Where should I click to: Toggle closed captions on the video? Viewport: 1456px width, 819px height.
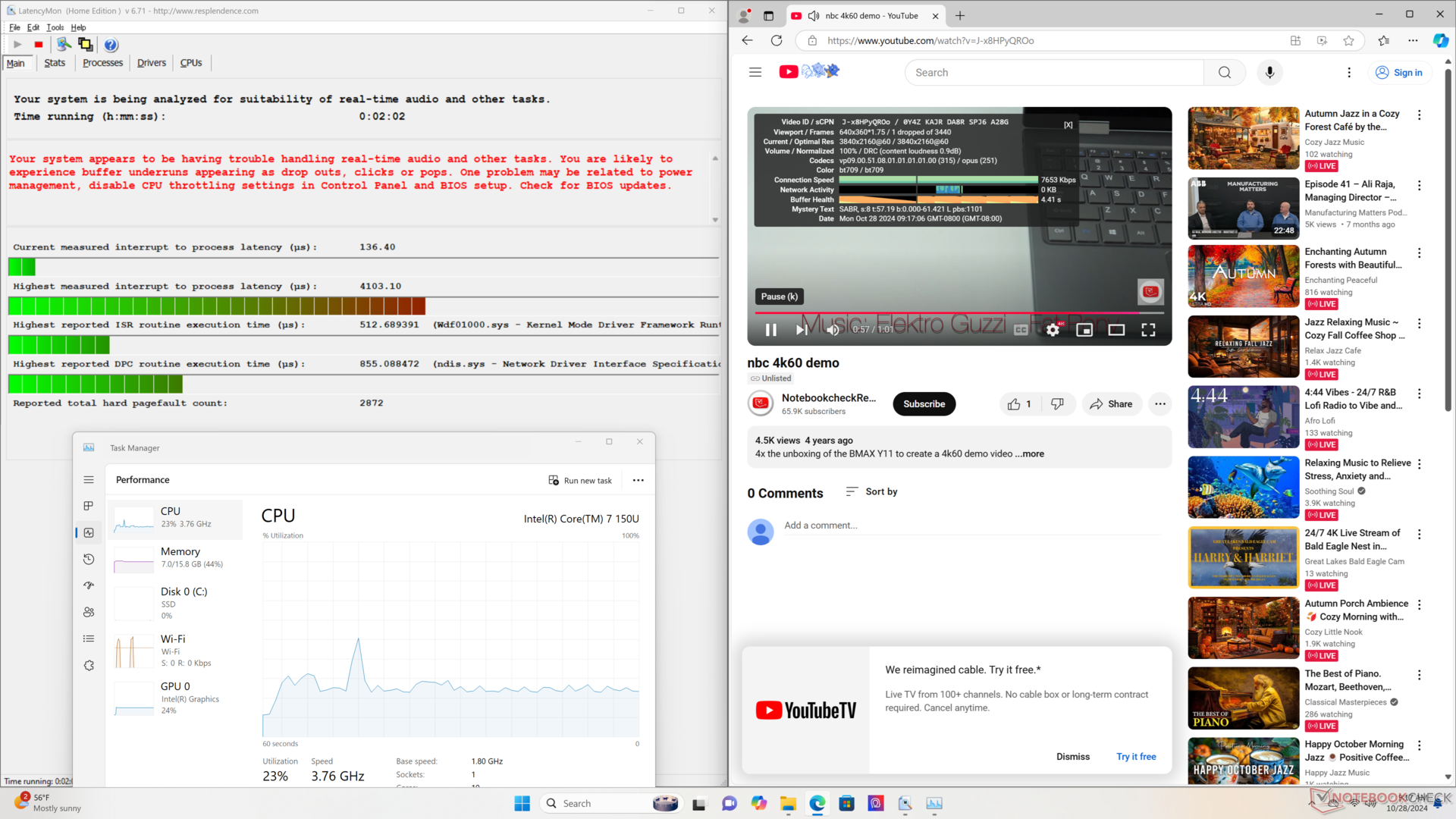1021,330
